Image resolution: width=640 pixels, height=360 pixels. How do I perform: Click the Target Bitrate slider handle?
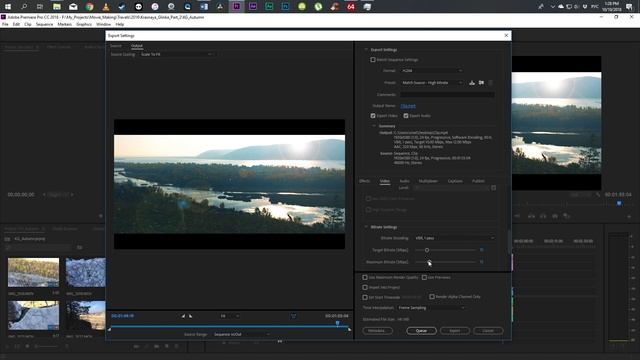427,250
